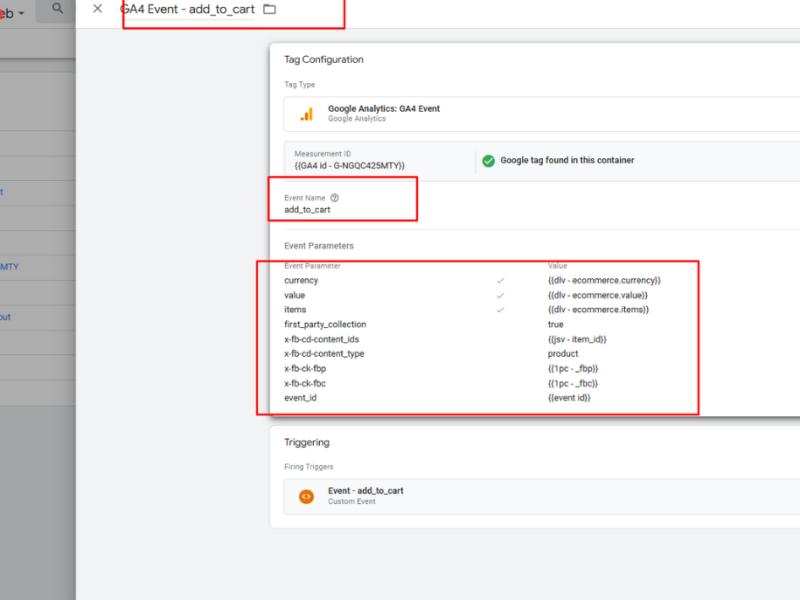
Task: Click the {{dlv - ecommerce.currency}} value
Action: [604, 281]
